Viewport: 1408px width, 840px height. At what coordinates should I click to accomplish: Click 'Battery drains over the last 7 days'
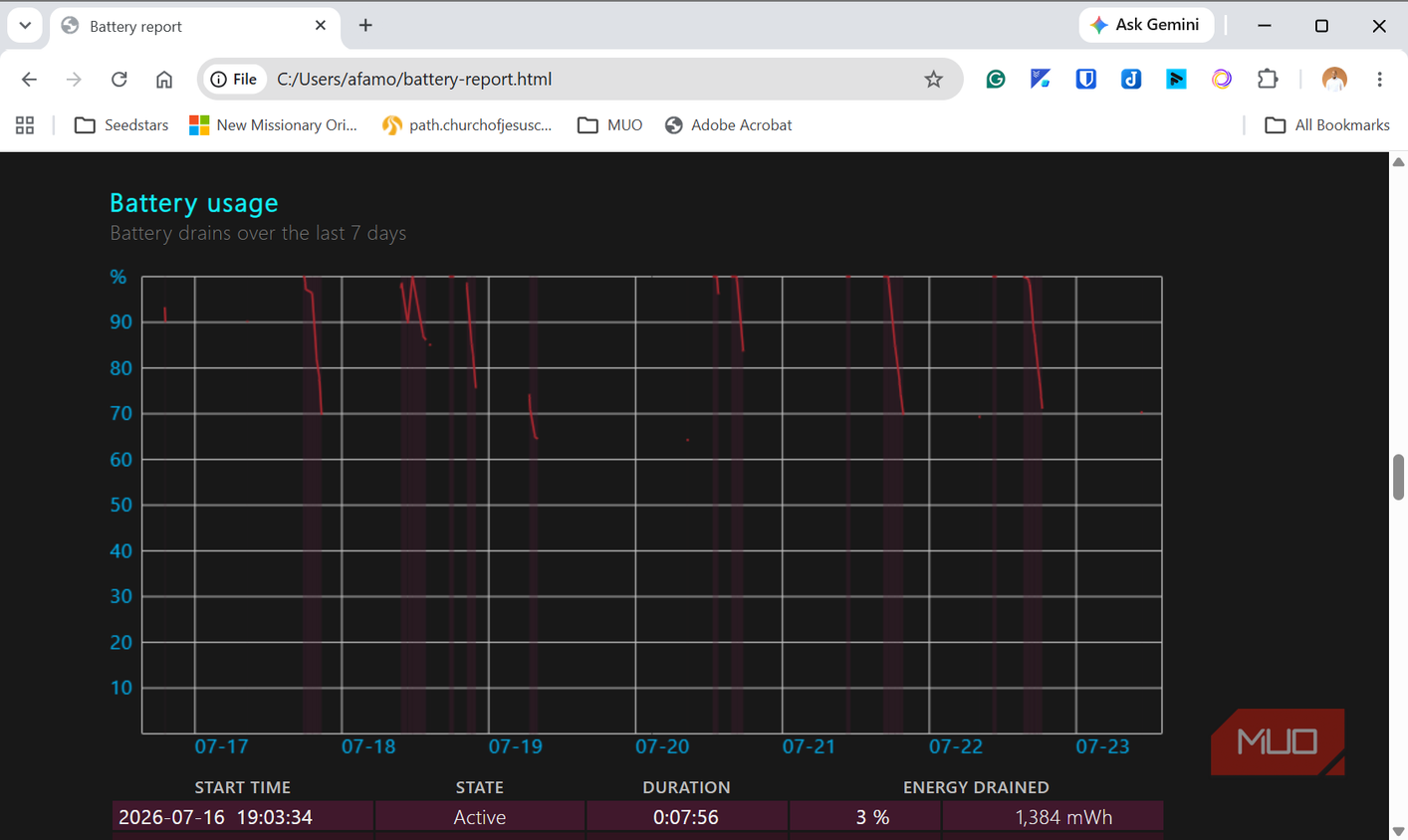click(258, 233)
